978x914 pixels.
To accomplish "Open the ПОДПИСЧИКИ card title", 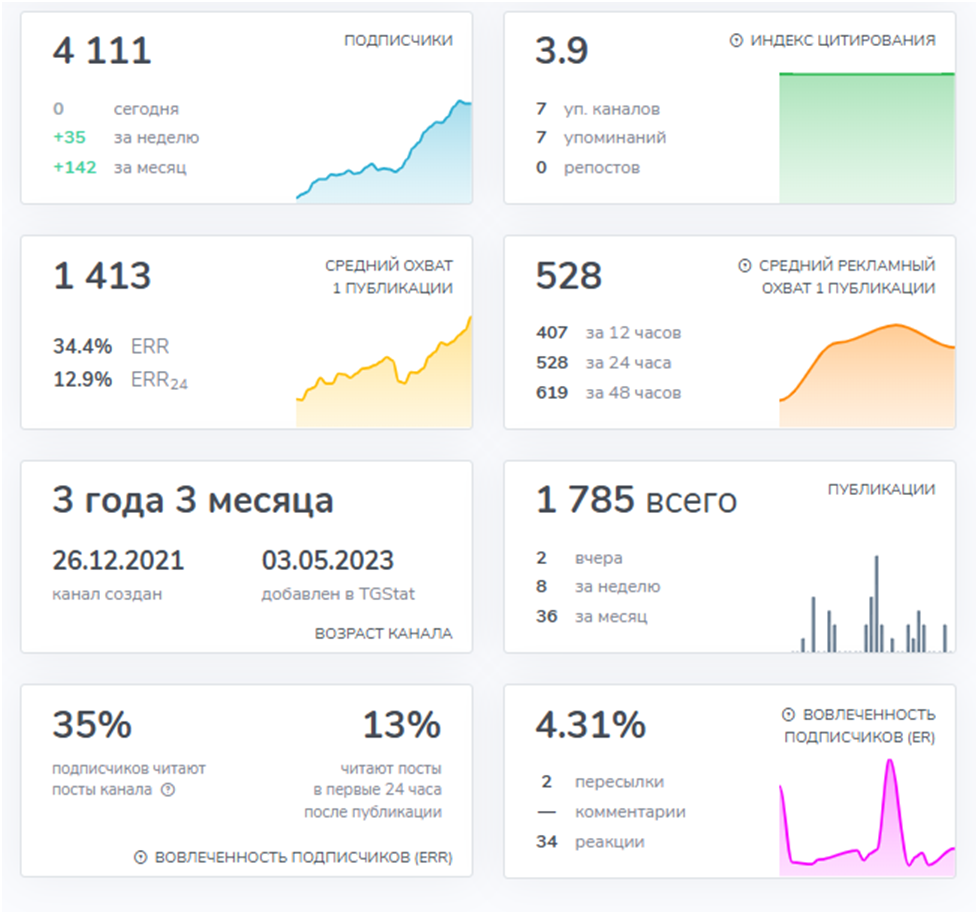I will point(399,41).
